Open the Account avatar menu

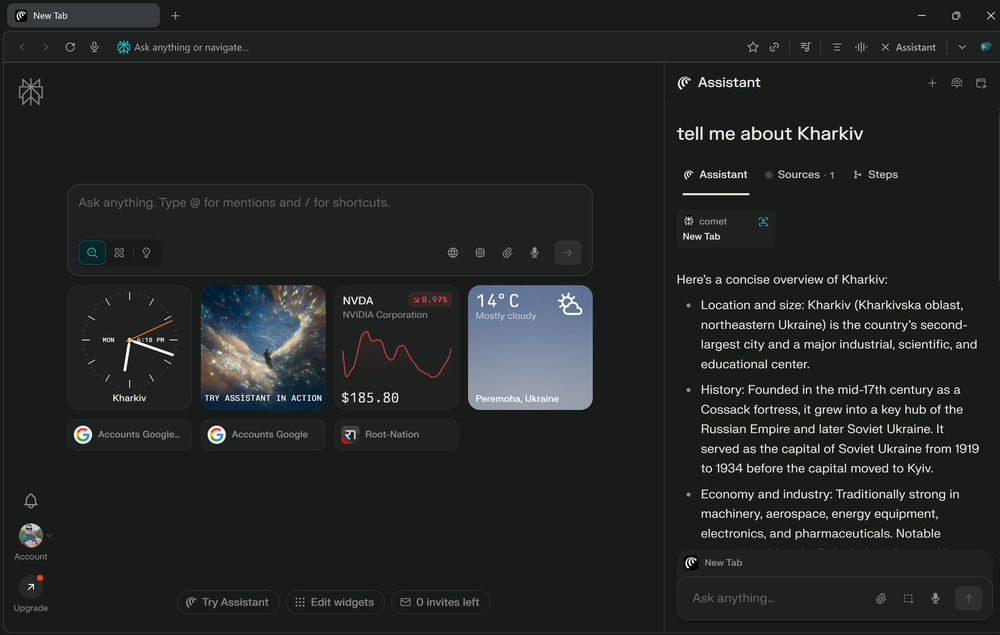click(31, 536)
